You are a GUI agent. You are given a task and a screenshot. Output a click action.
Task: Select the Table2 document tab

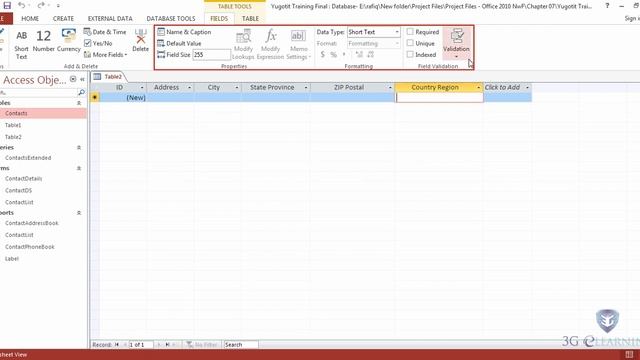click(109, 77)
